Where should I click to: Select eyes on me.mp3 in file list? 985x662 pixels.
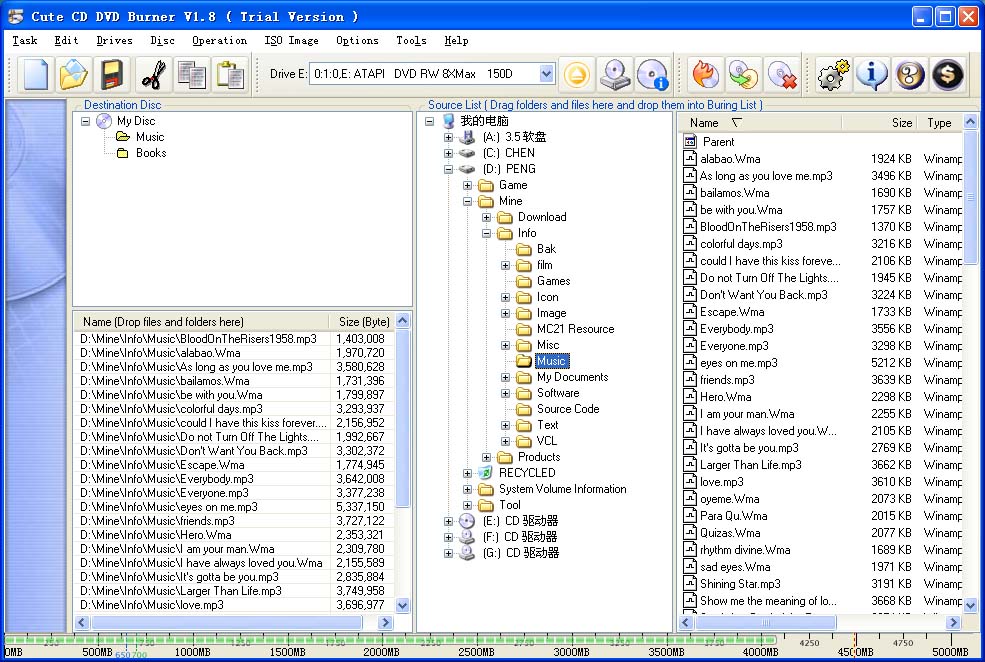point(739,363)
